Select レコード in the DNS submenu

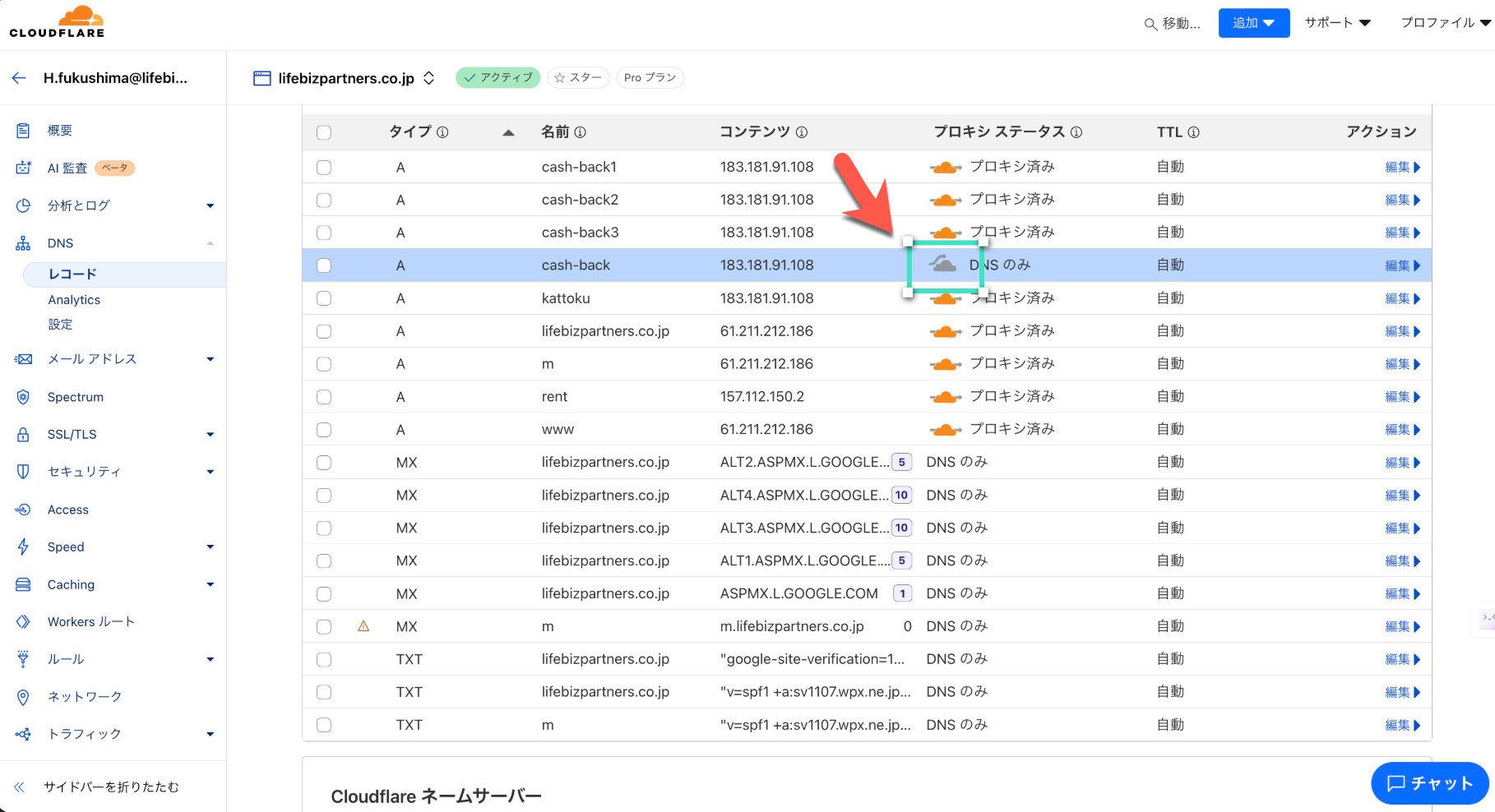pos(124,275)
